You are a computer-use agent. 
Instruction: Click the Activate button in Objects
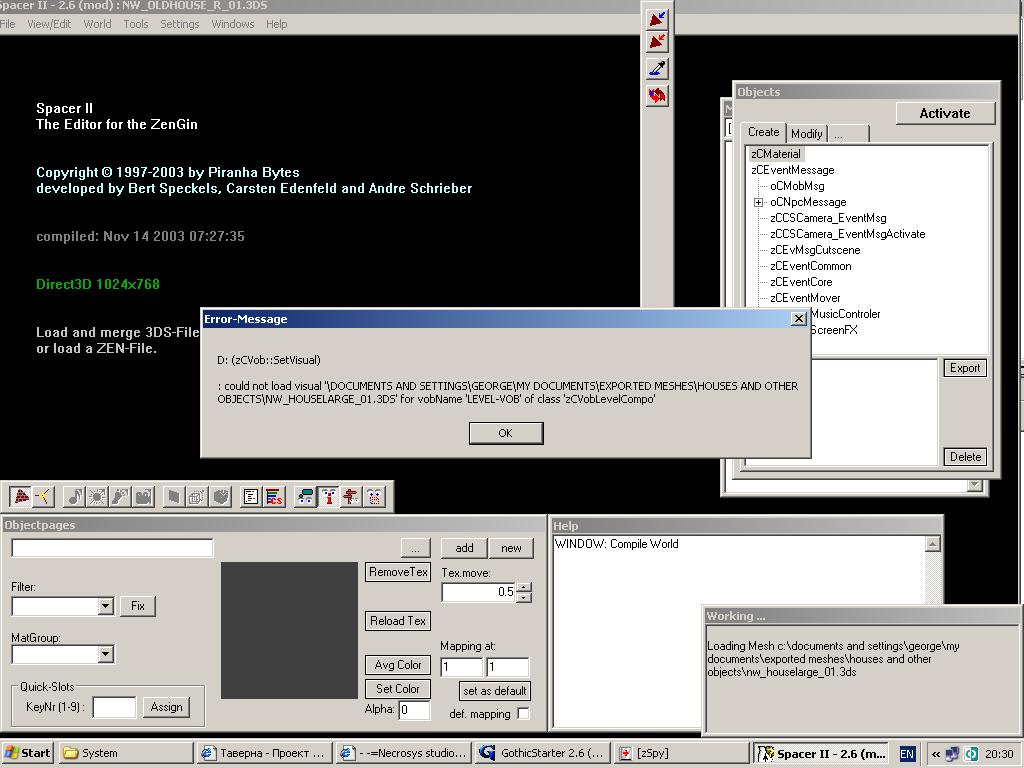coord(945,113)
